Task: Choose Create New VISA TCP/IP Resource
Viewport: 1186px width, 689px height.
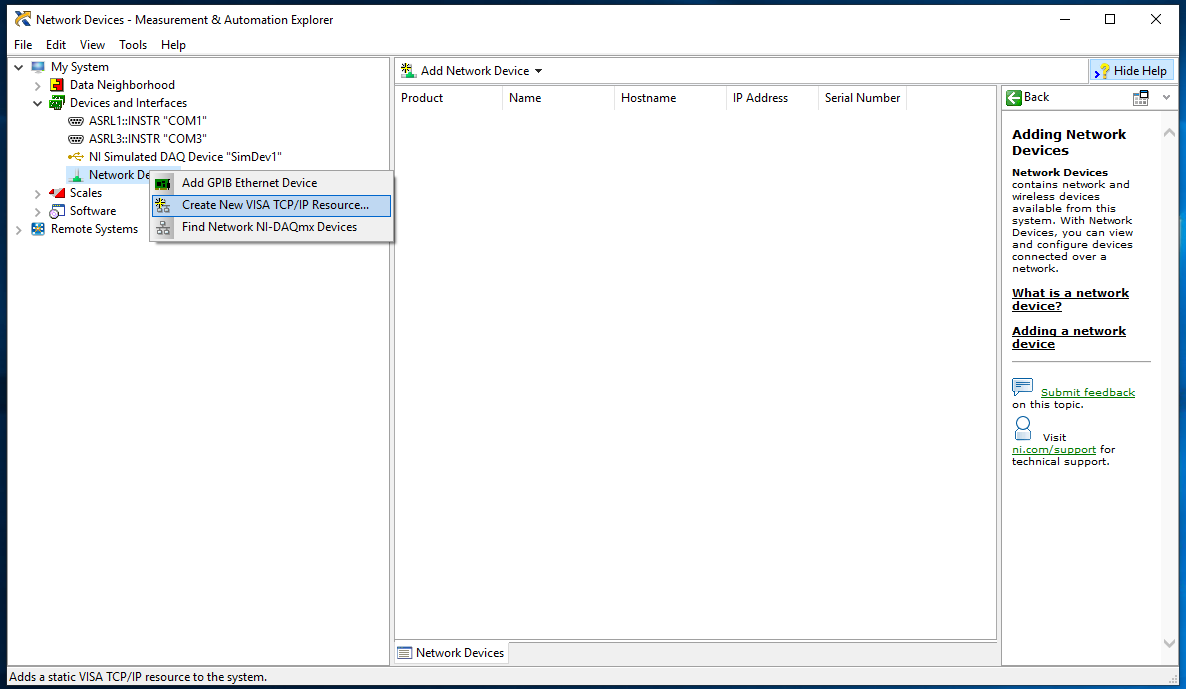Action: pos(275,205)
